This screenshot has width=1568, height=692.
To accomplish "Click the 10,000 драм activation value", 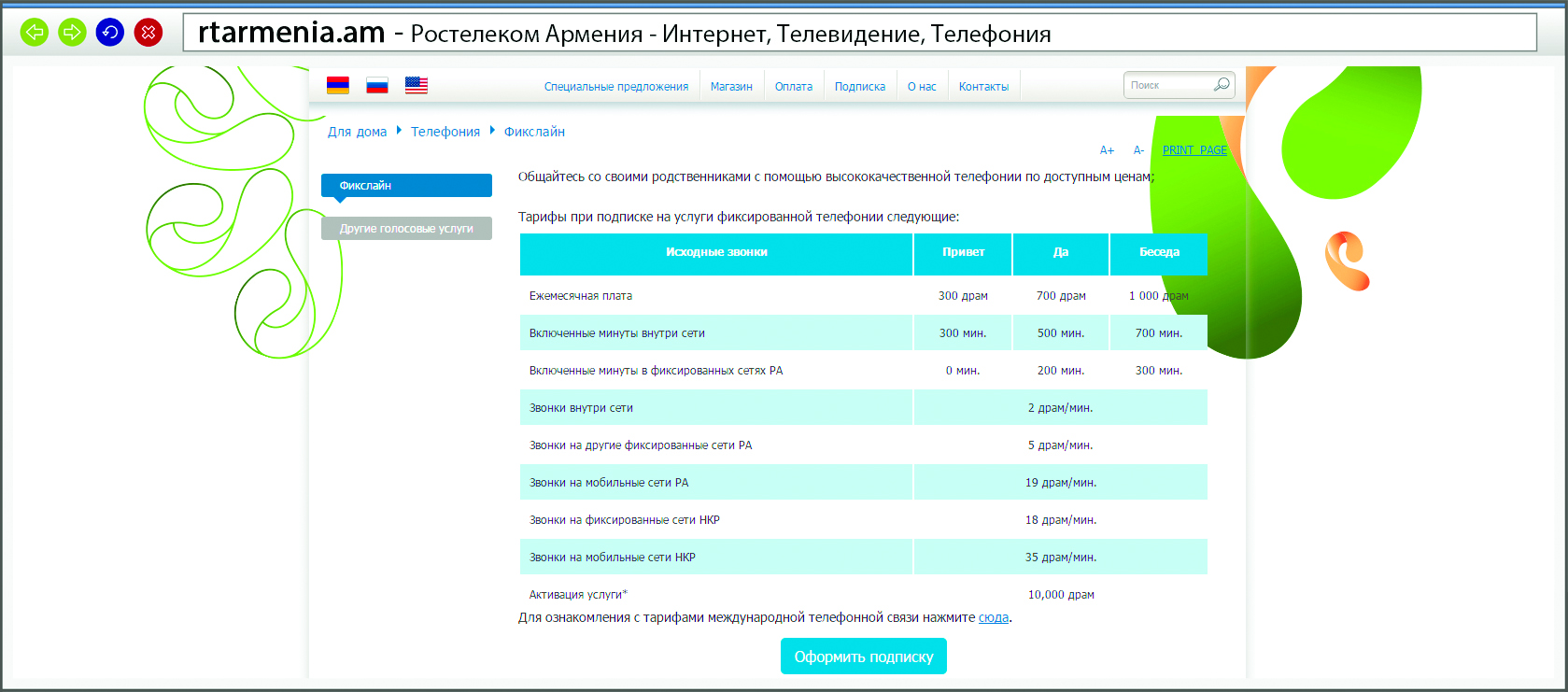I will click(x=1061, y=595).
